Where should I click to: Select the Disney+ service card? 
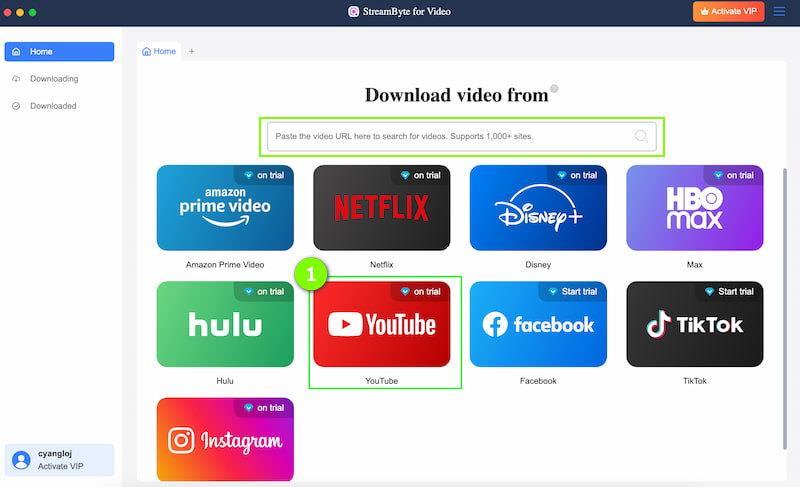point(538,208)
